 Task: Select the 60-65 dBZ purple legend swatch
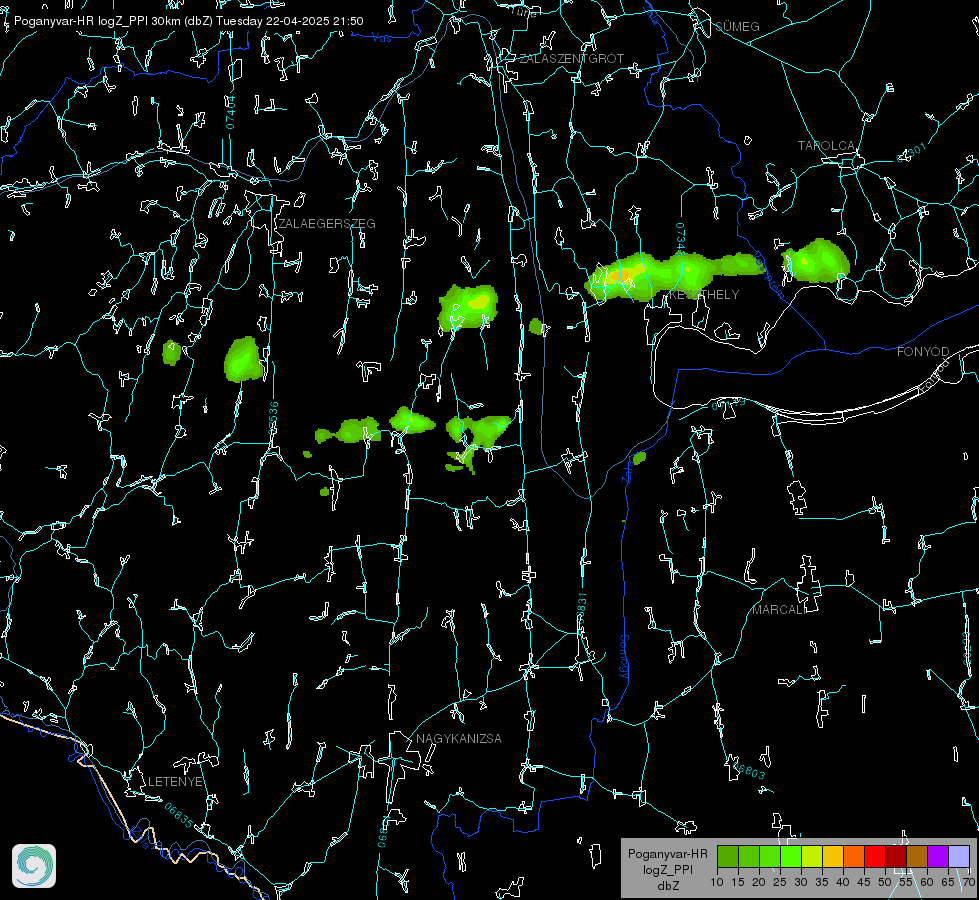(938, 856)
